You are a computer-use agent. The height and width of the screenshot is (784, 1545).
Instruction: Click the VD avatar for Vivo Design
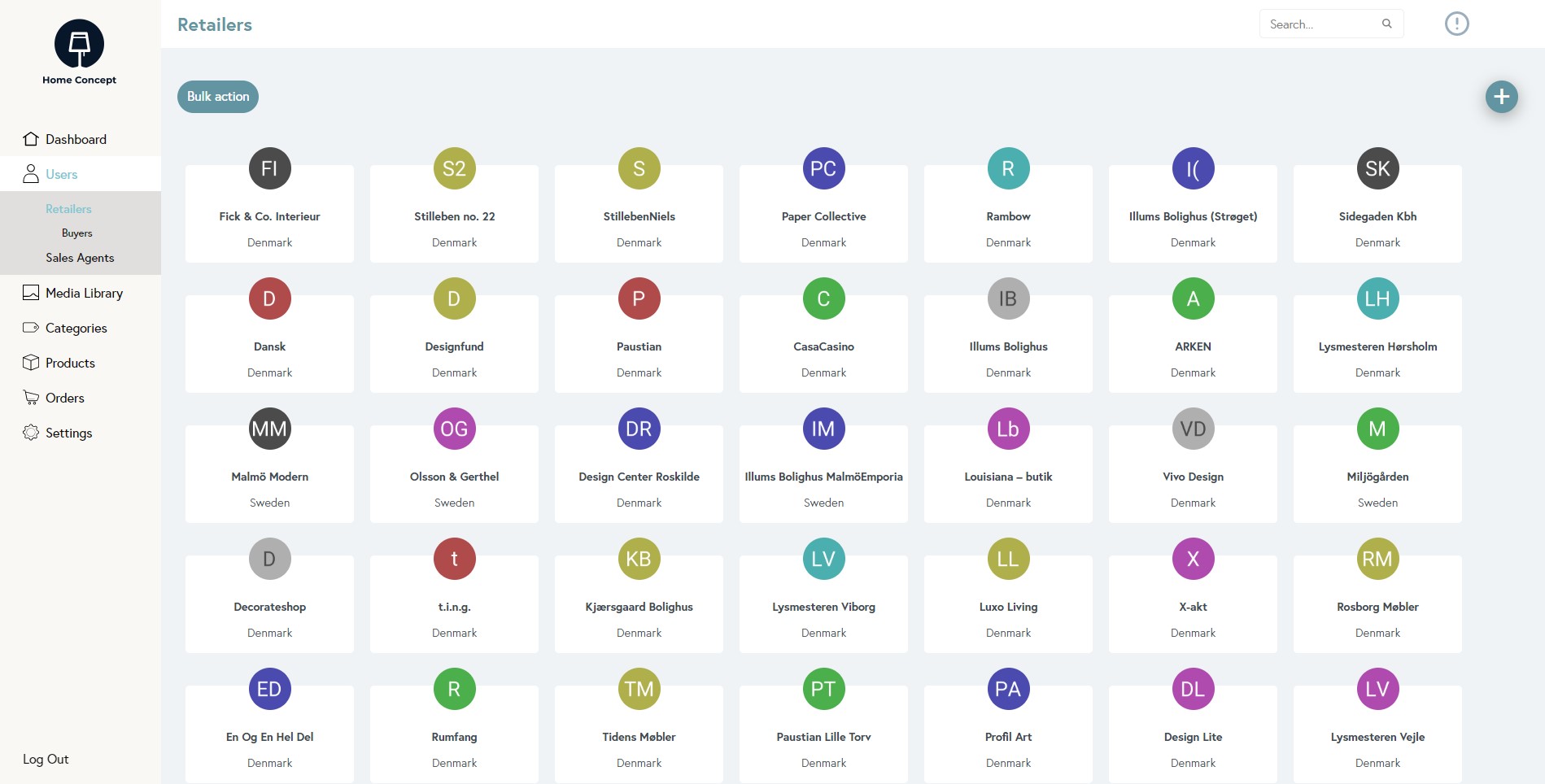[1193, 429]
